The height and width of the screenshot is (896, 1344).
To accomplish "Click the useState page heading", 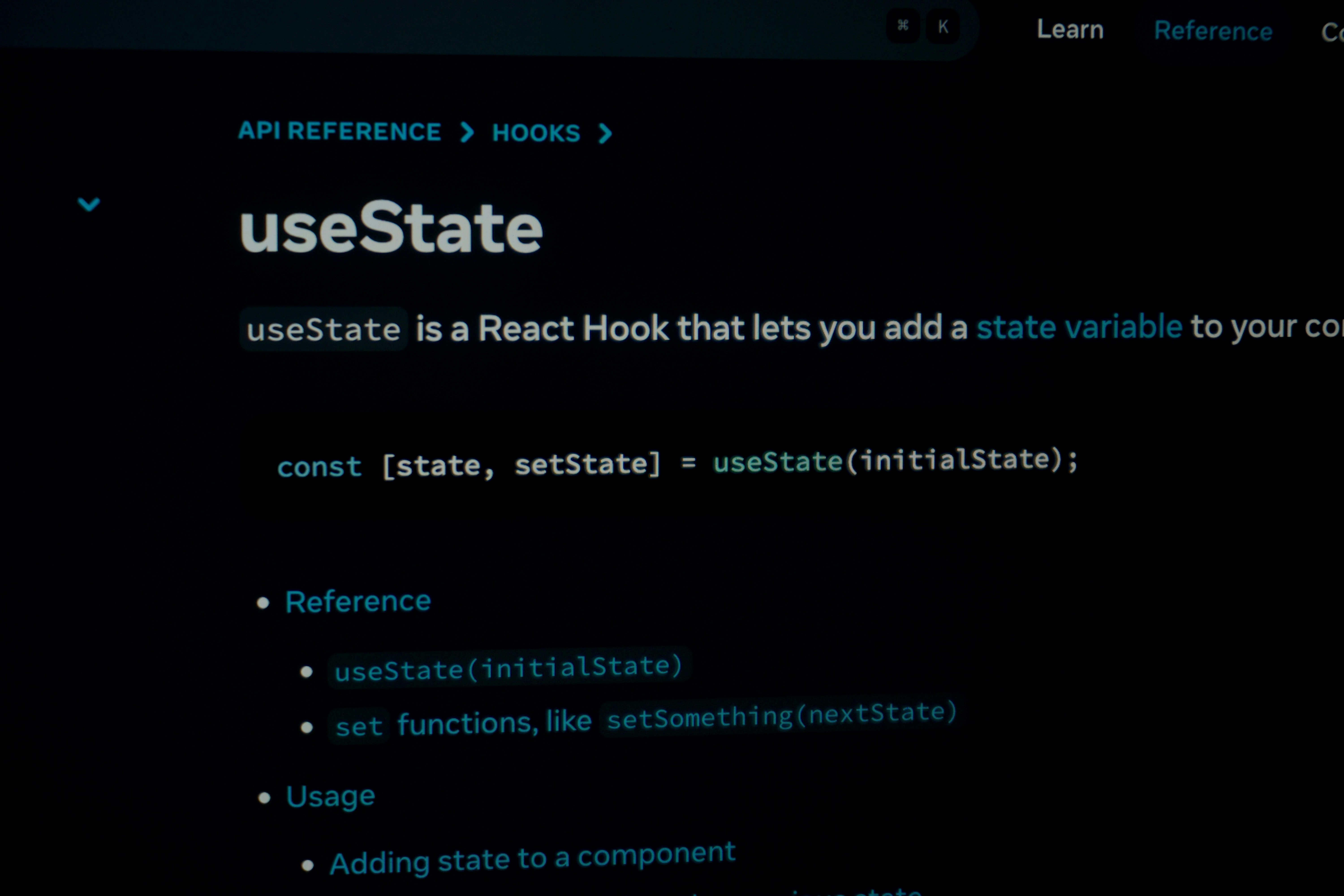I will 391,227.
